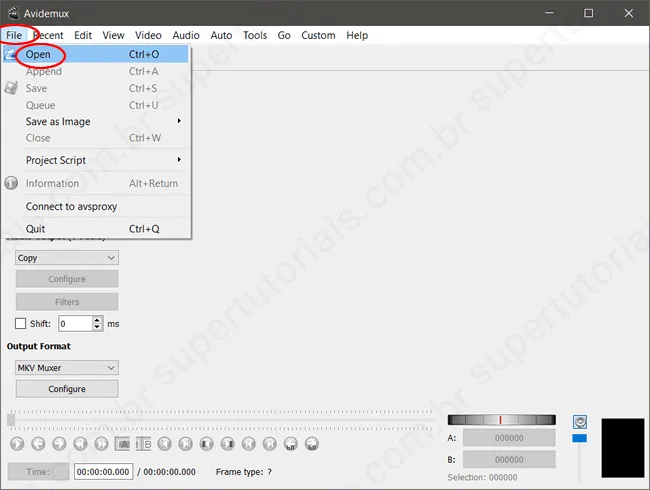Click the backward 60 seconds icon

pyautogui.click(x=291, y=443)
